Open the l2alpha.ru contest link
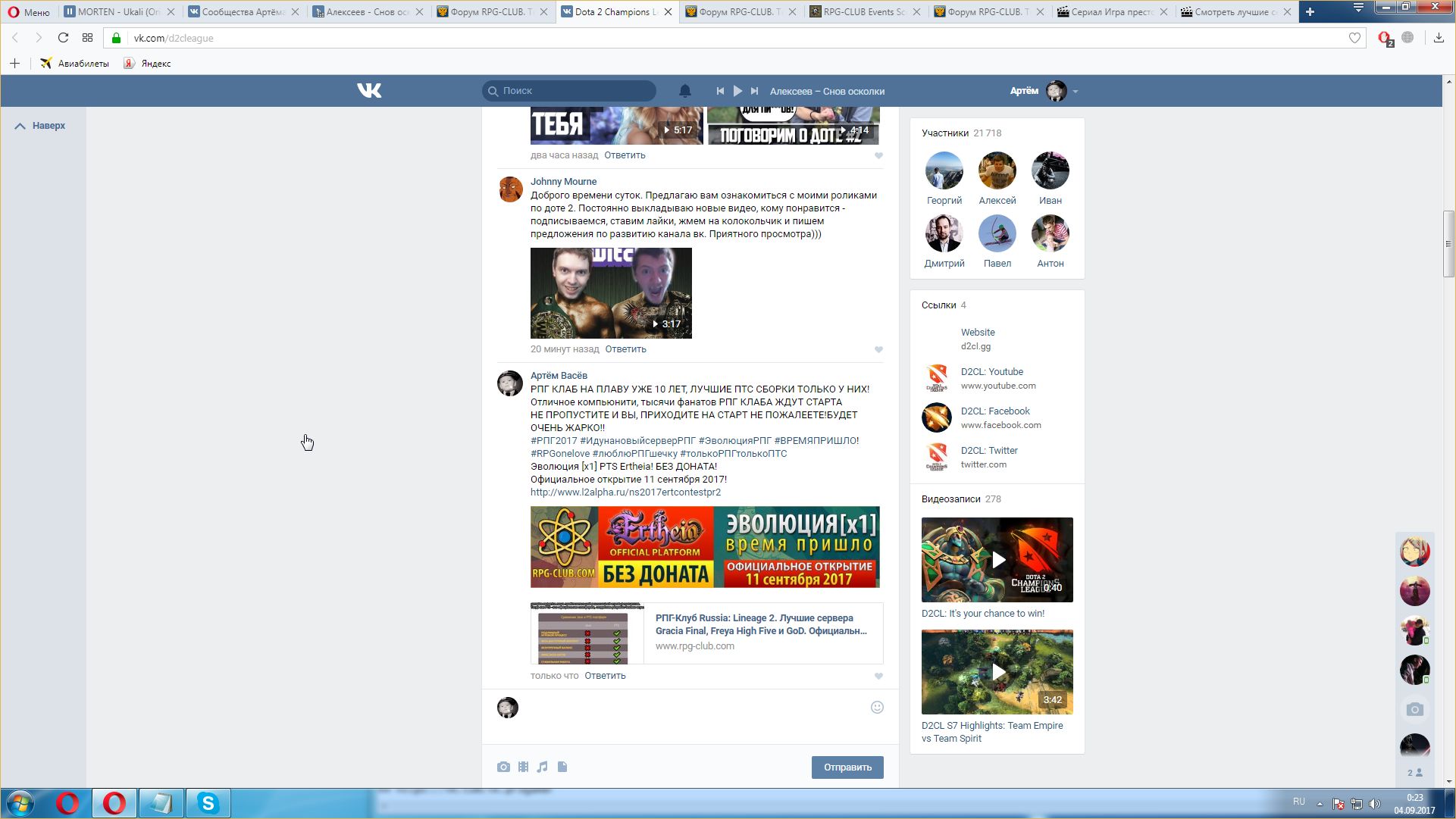The height and width of the screenshot is (819, 1456). pos(625,492)
